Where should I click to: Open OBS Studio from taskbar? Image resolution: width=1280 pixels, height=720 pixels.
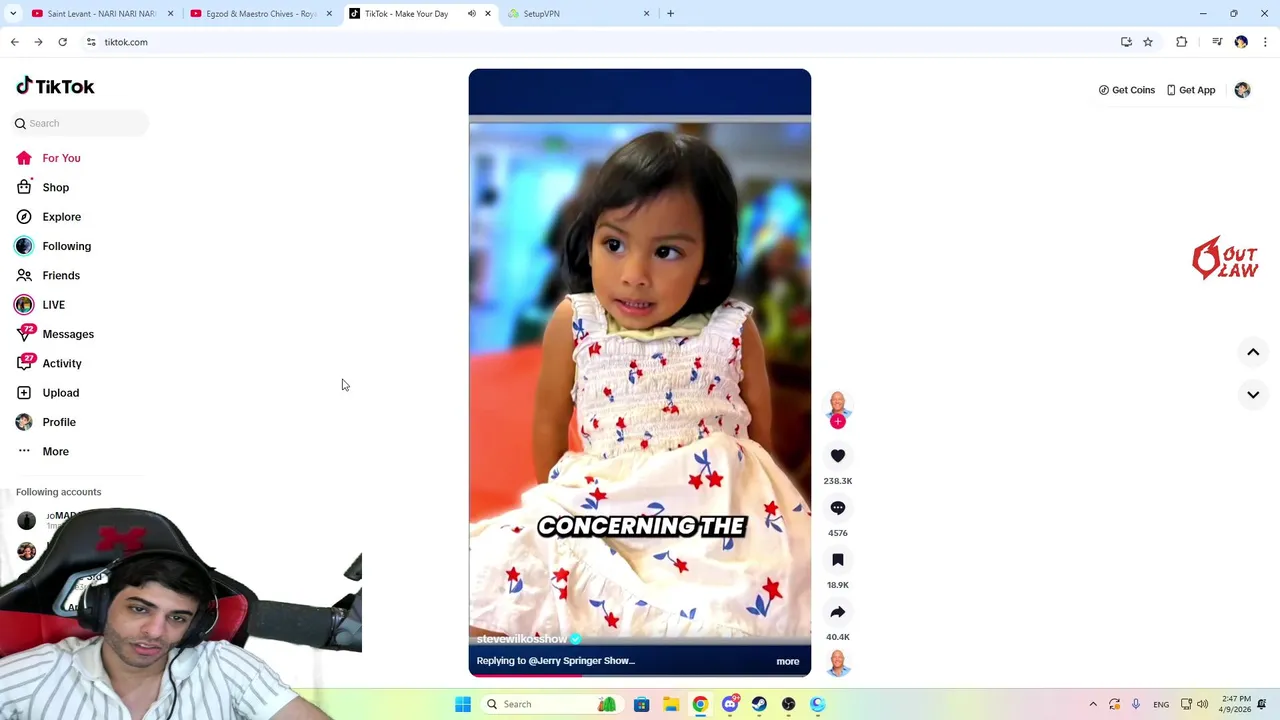789,704
